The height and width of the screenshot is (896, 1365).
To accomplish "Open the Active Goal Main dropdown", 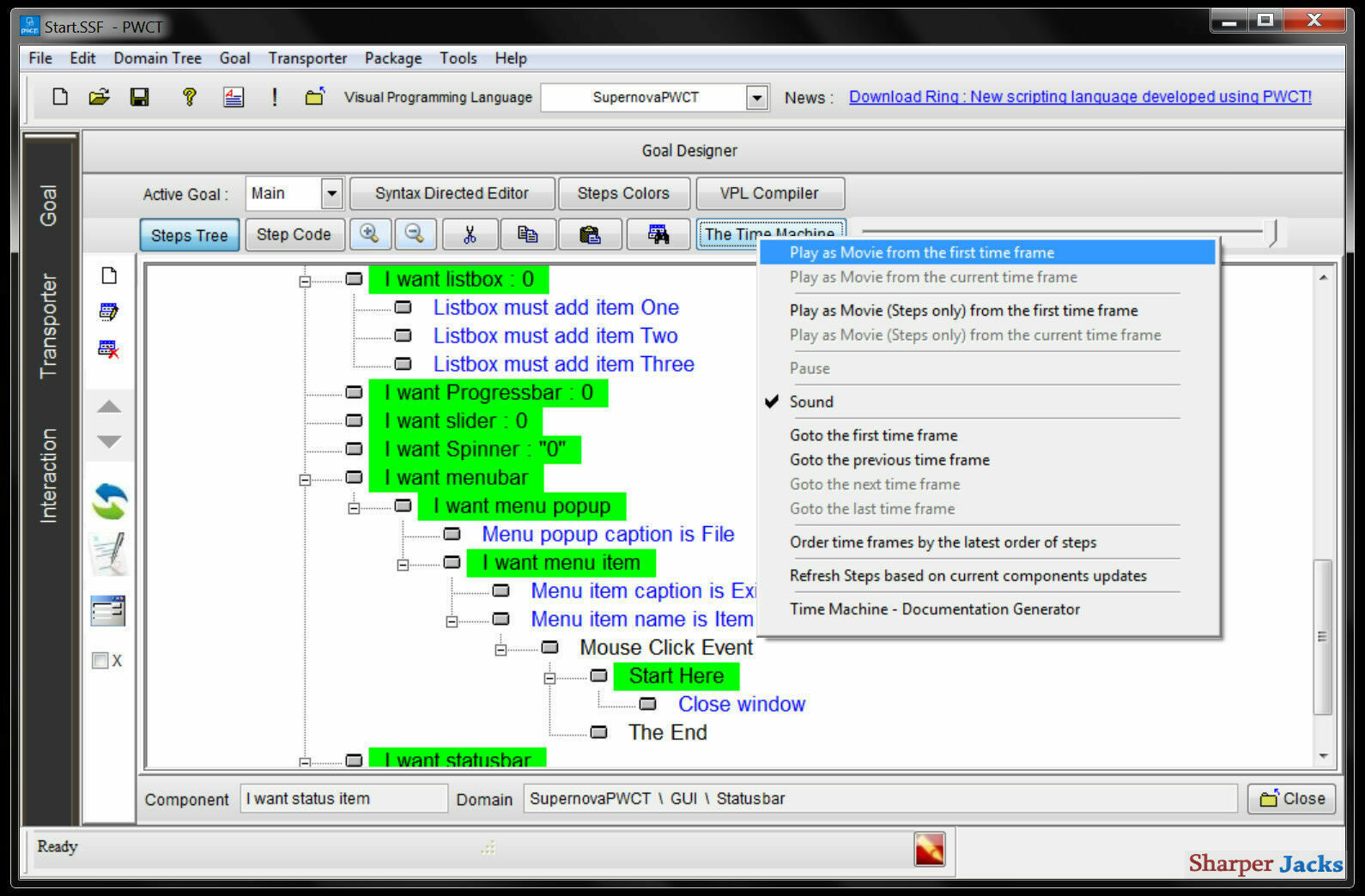I will [x=332, y=194].
